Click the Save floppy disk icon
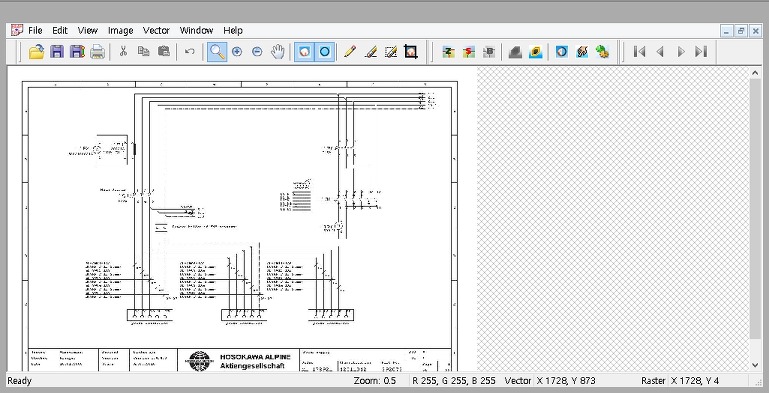Image resolution: width=769 pixels, height=393 pixels. point(57,52)
